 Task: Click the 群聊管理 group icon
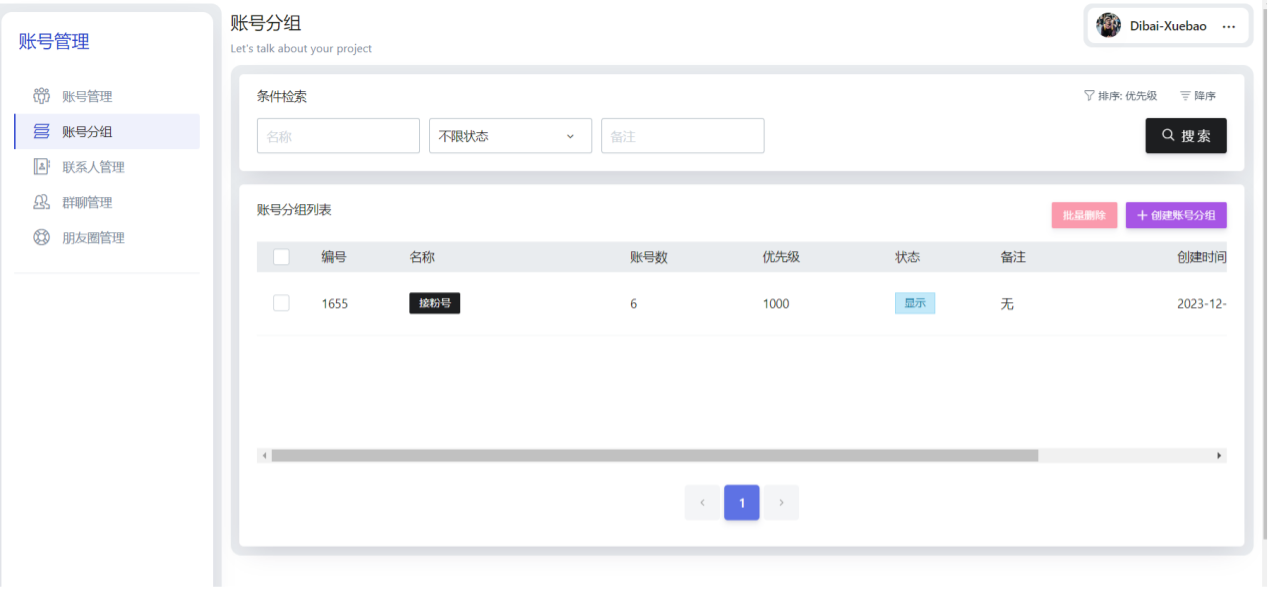click(42, 202)
